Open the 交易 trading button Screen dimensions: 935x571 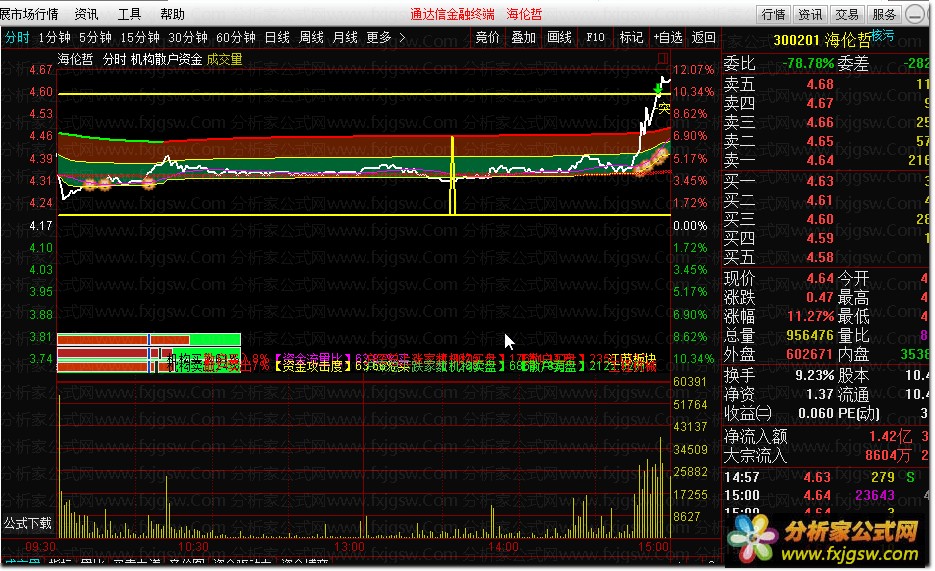tap(847, 14)
